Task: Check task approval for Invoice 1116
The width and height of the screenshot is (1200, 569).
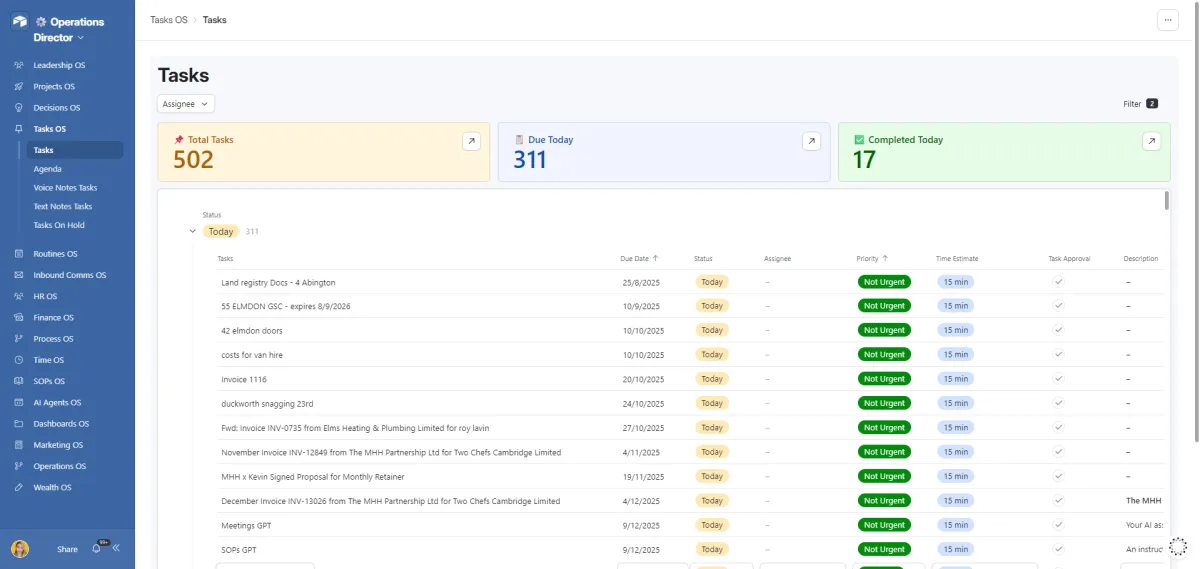Action: (1058, 379)
